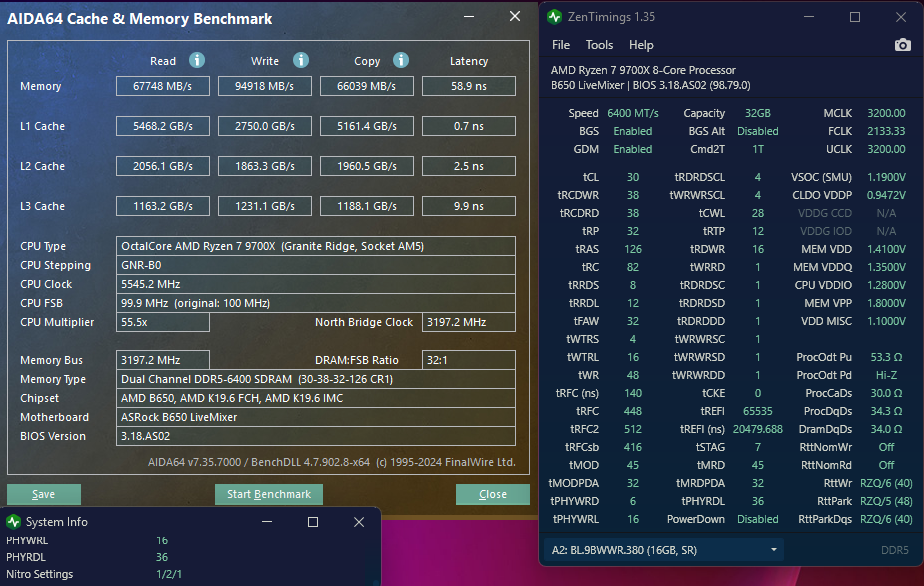Click the tCL 30 value
The image size is (924, 586).
pyautogui.click(x=633, y=177)
